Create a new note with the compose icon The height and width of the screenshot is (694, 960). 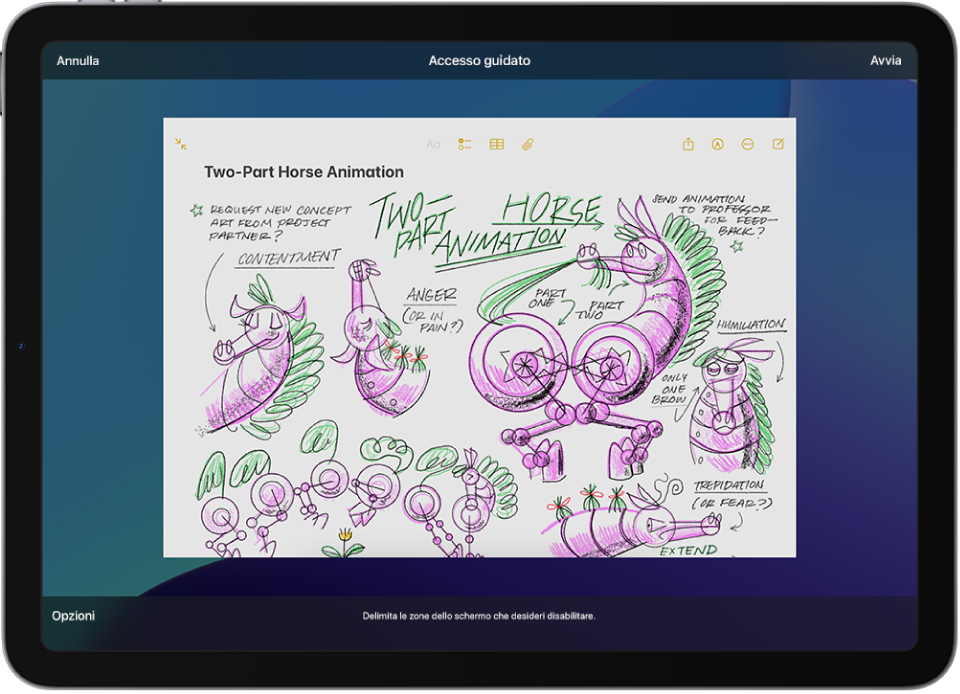point(778,144)
